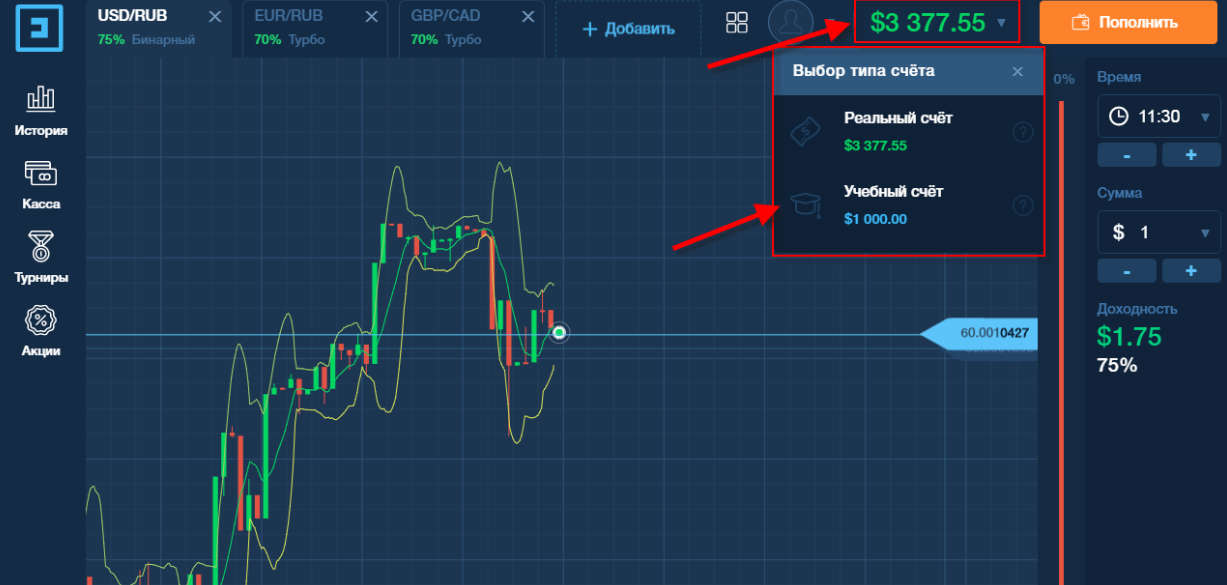Image resolution: width=1227 pixels, height=585 pixels.
Task: Increase Сумма with plus button
Action: [1191, 271]
